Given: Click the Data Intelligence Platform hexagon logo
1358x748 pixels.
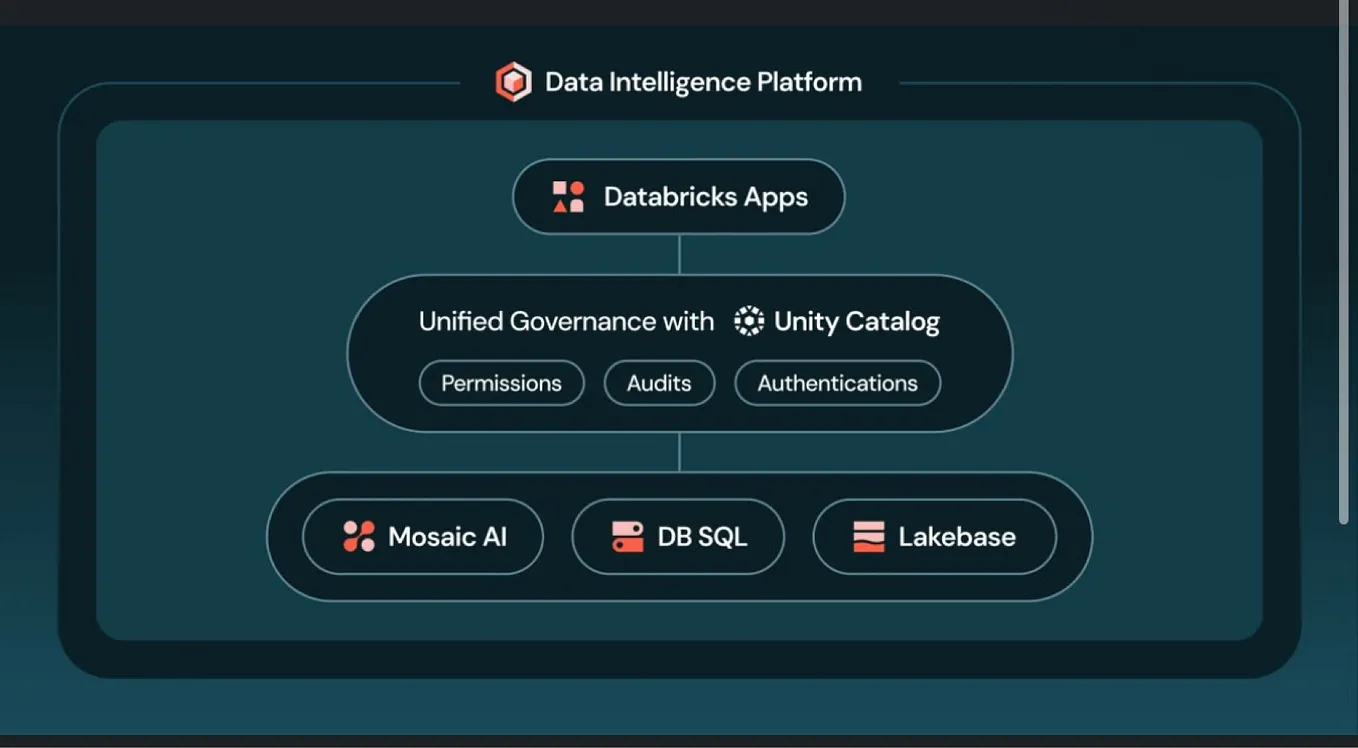Looking at the screenshot, I should [x=513, y=81].
